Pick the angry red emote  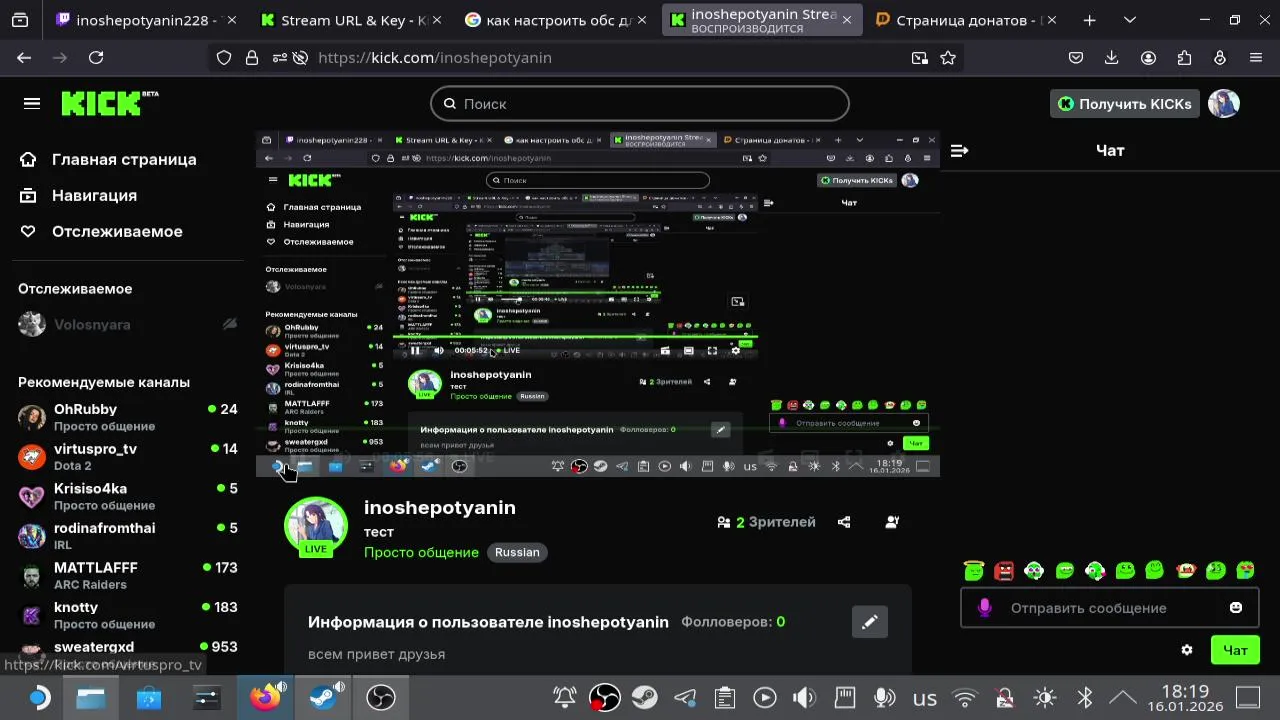[1004, 571]
